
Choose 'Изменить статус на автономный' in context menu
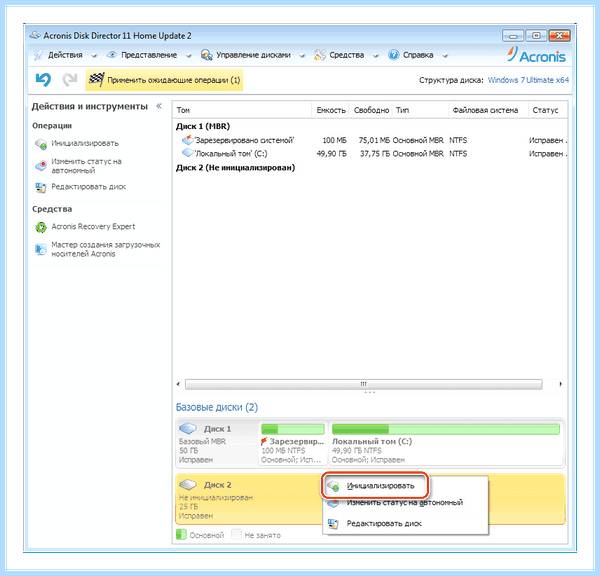[x=405, y=503]
